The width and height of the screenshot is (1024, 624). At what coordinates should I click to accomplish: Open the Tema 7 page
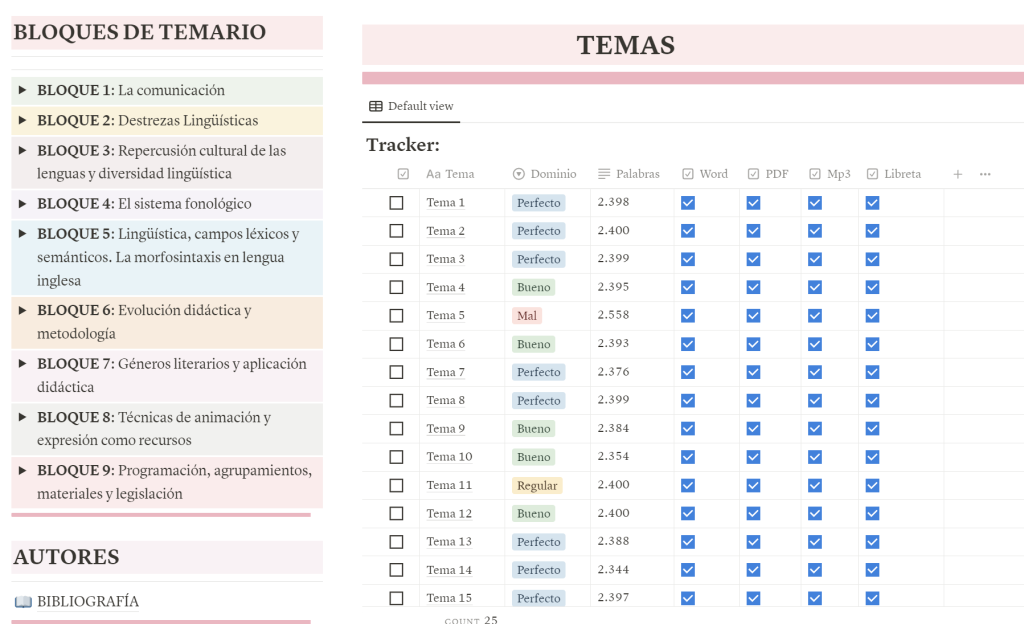point(445,372)
